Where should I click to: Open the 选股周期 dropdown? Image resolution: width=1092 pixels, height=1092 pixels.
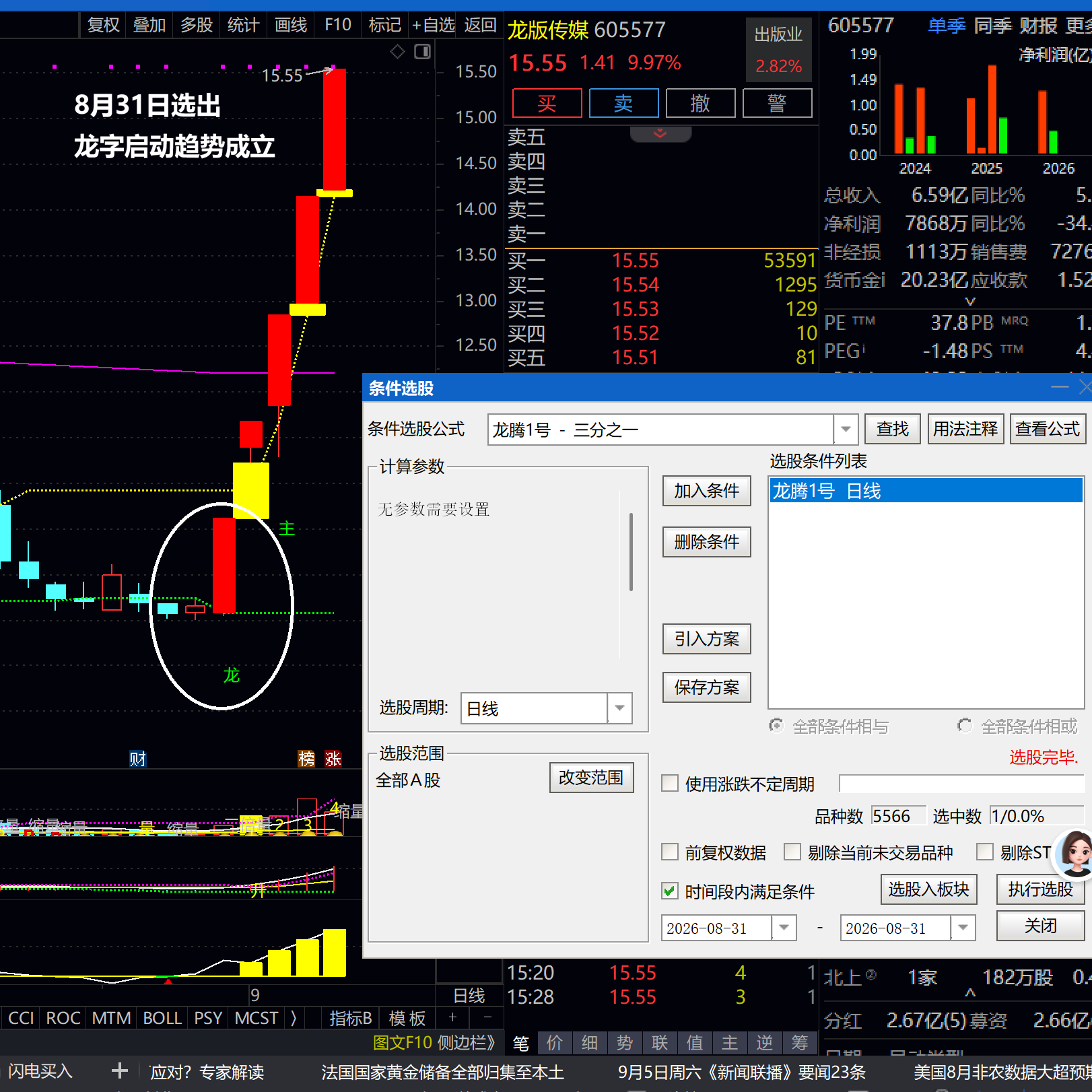(619, 708)
